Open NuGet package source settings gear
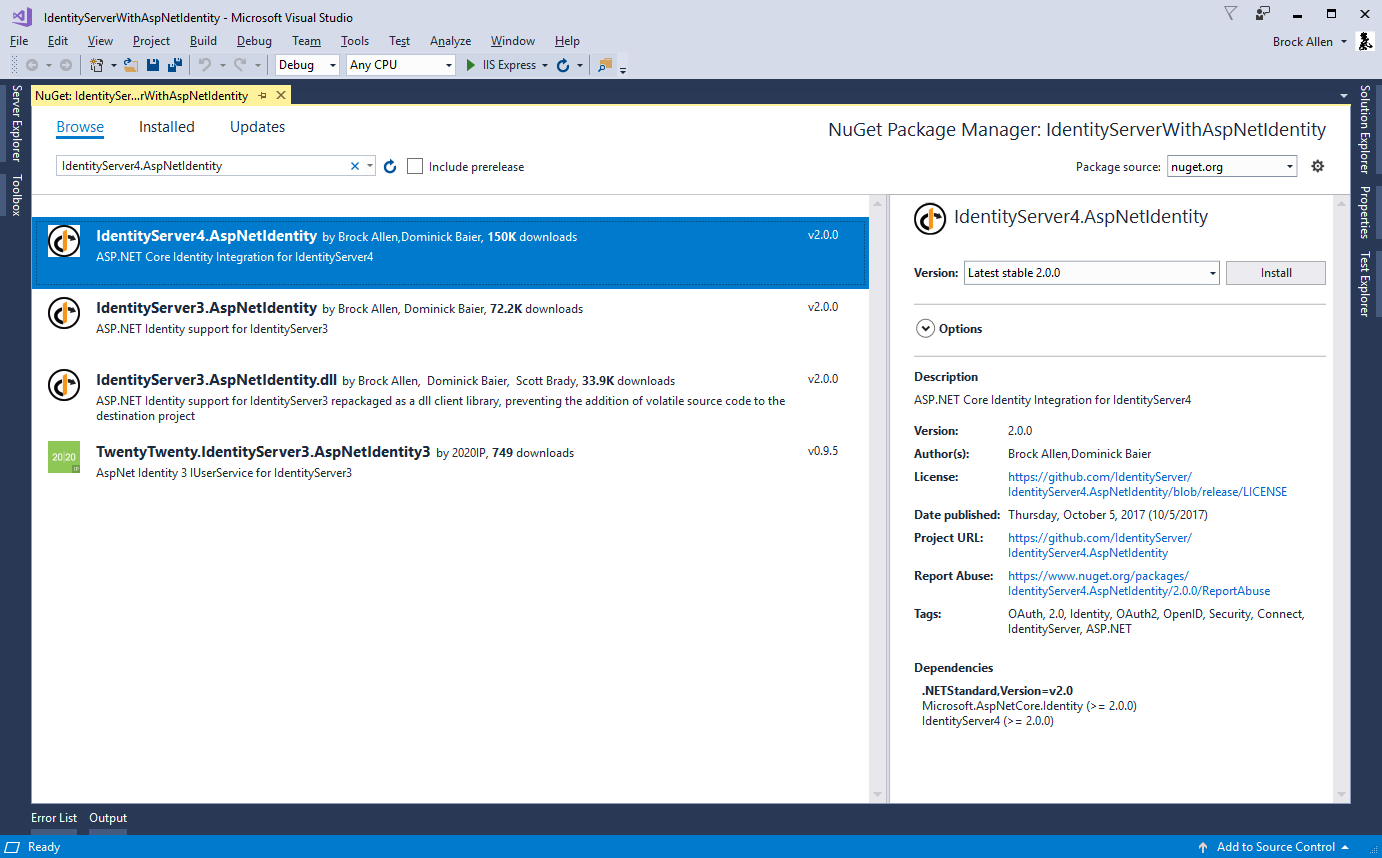The height and width of the screenshot is (858, 1382). coord(1317,166)
